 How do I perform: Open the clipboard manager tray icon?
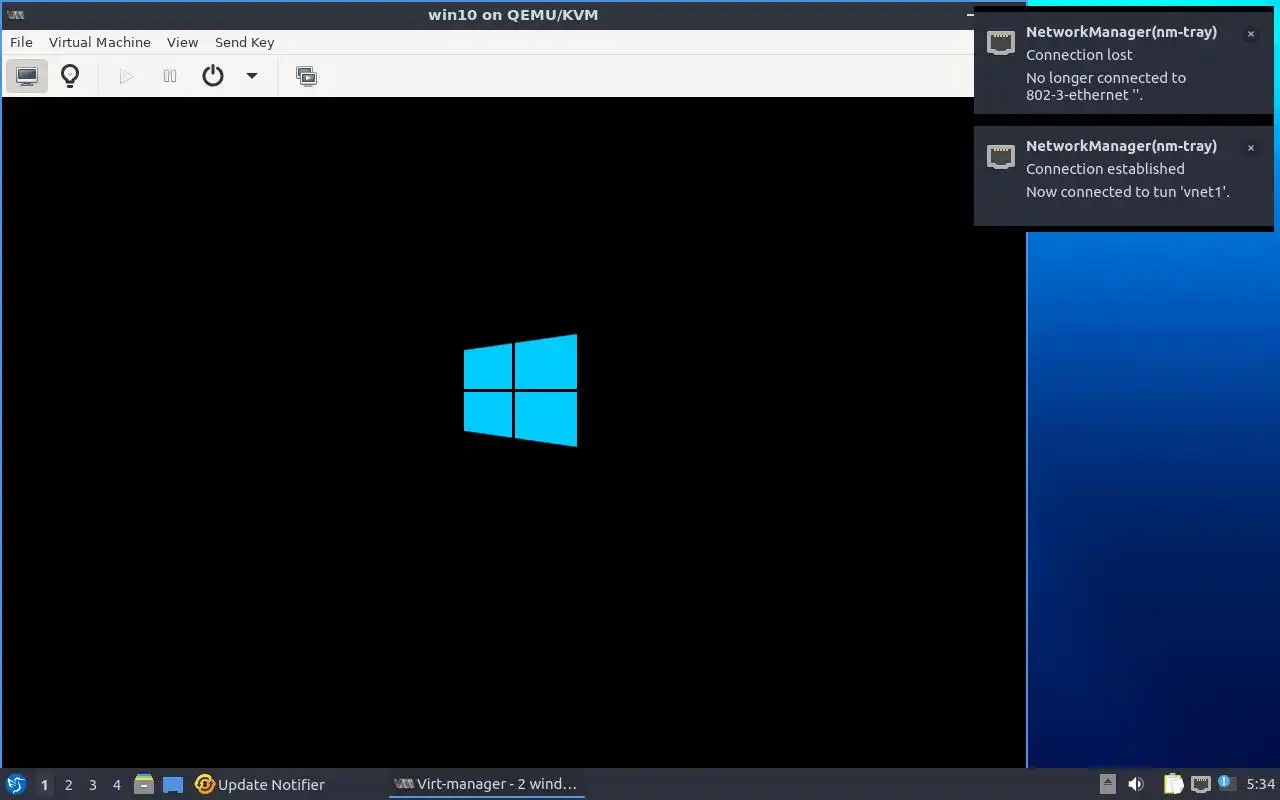pos(1173,784)
